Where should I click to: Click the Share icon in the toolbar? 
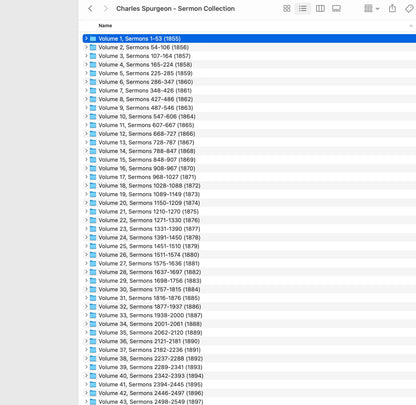point(392,8)
